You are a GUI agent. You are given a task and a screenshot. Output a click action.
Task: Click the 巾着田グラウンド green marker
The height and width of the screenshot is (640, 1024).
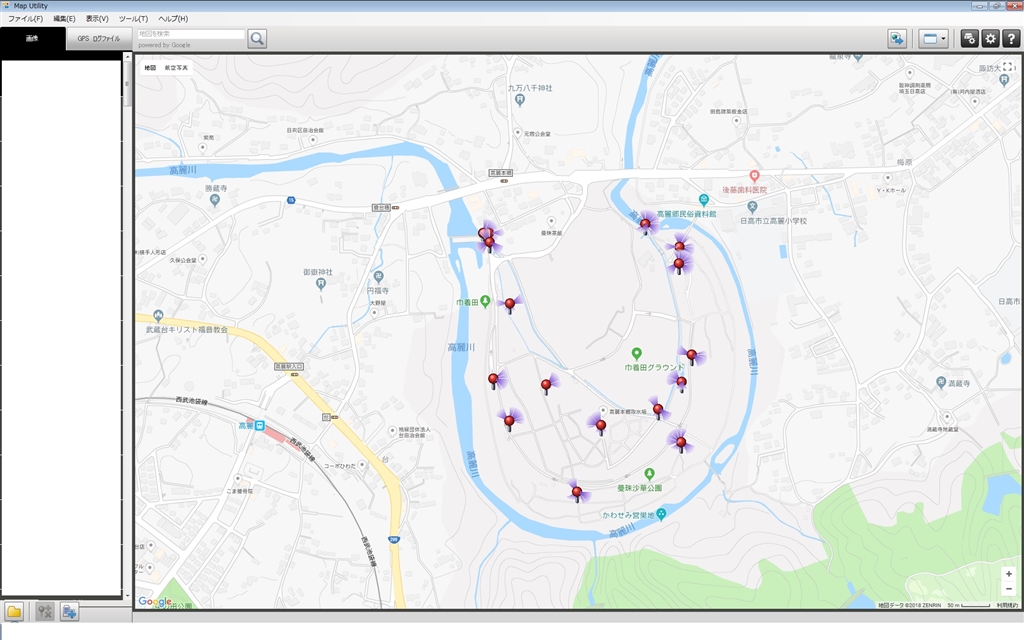[x=637, y=353]
